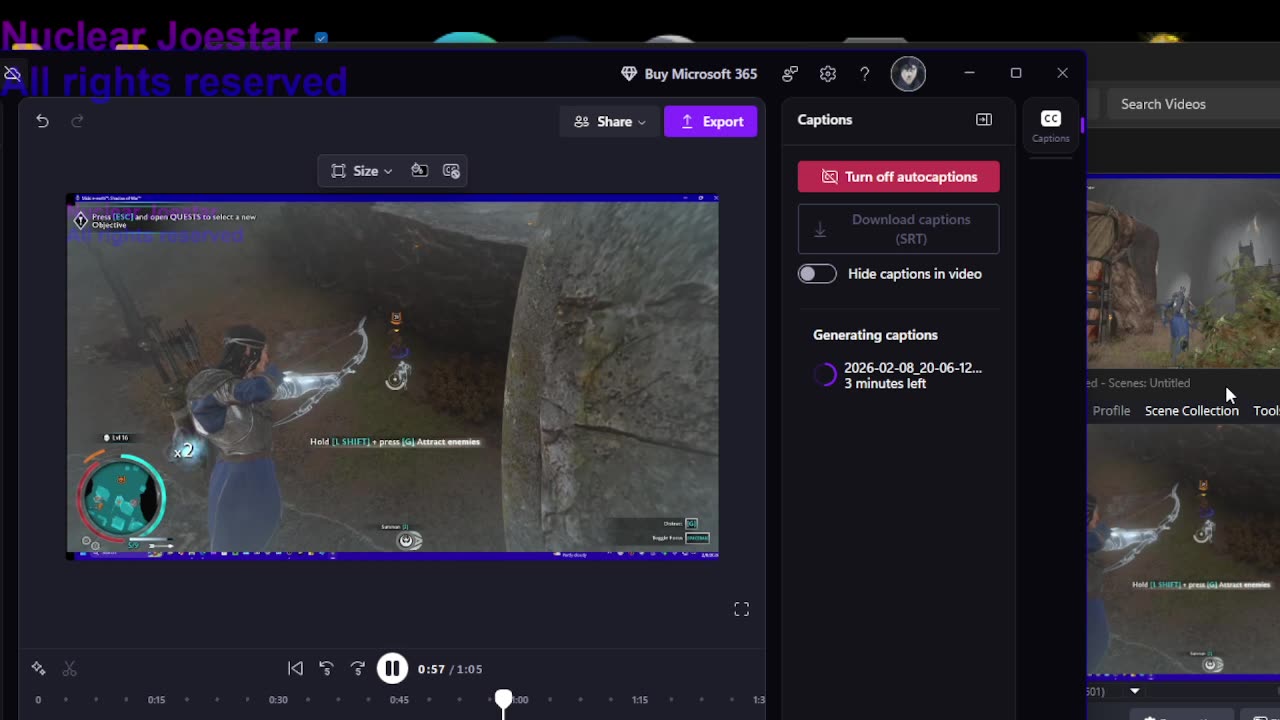Click the OBS window upper preview image

pos(1184,272)
